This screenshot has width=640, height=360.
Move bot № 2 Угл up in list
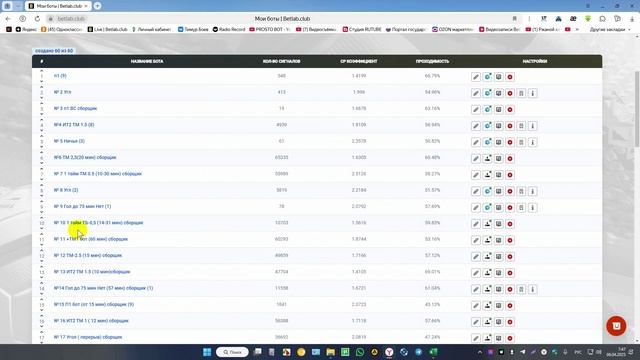[x=42, y=87]
